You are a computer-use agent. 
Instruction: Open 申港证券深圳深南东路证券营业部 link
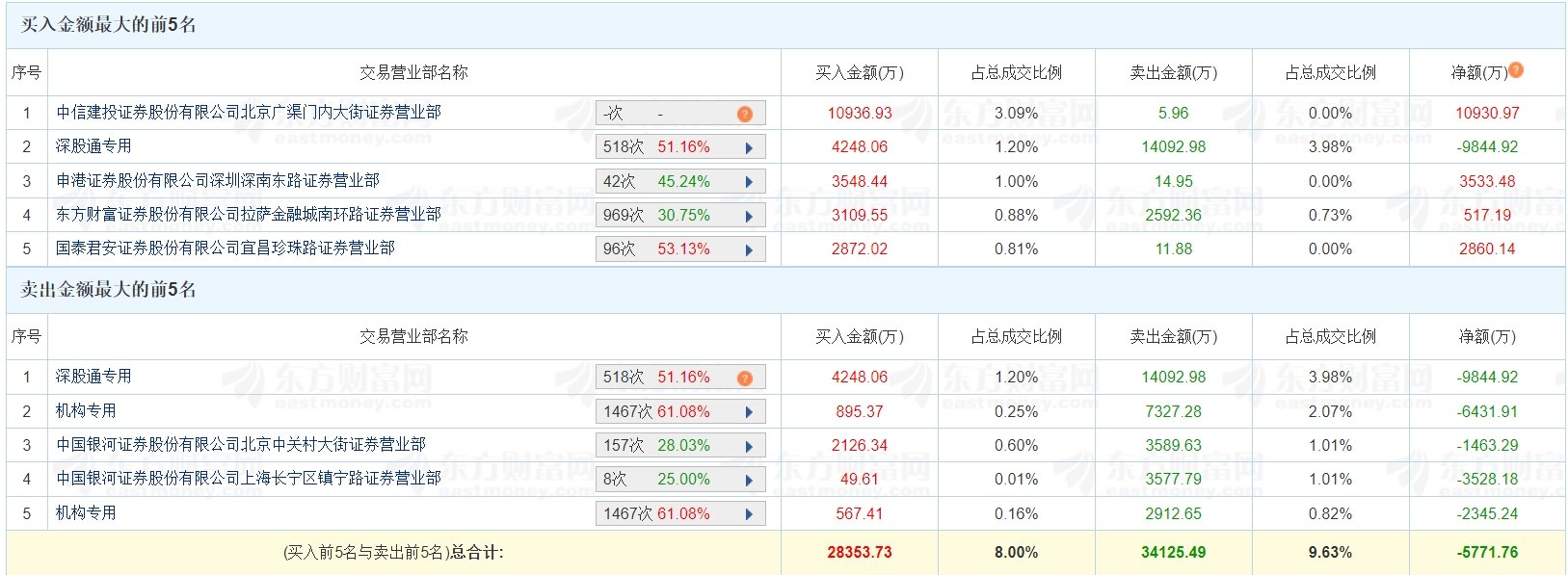click(x=218, y=181)
